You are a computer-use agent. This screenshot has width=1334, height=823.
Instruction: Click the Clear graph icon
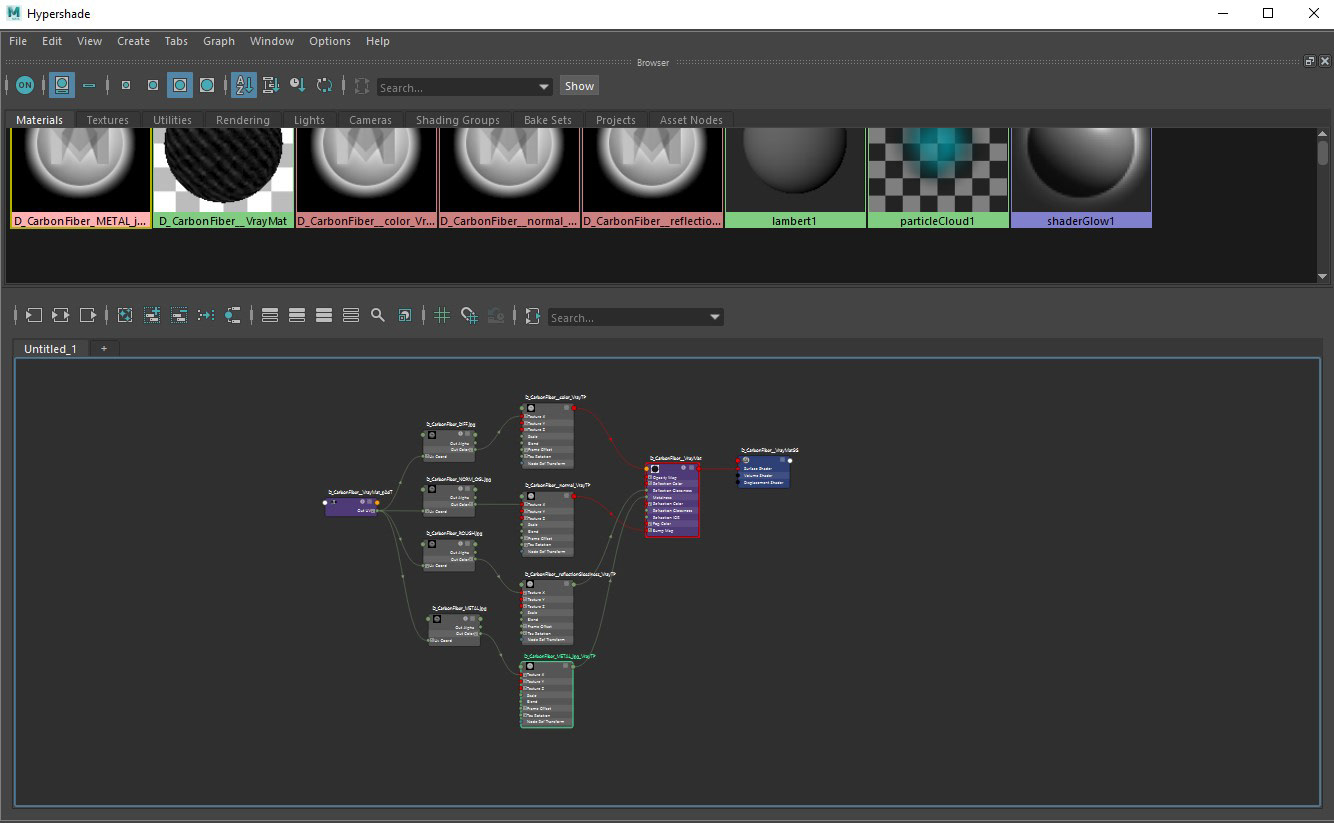[x=125, y=315]
